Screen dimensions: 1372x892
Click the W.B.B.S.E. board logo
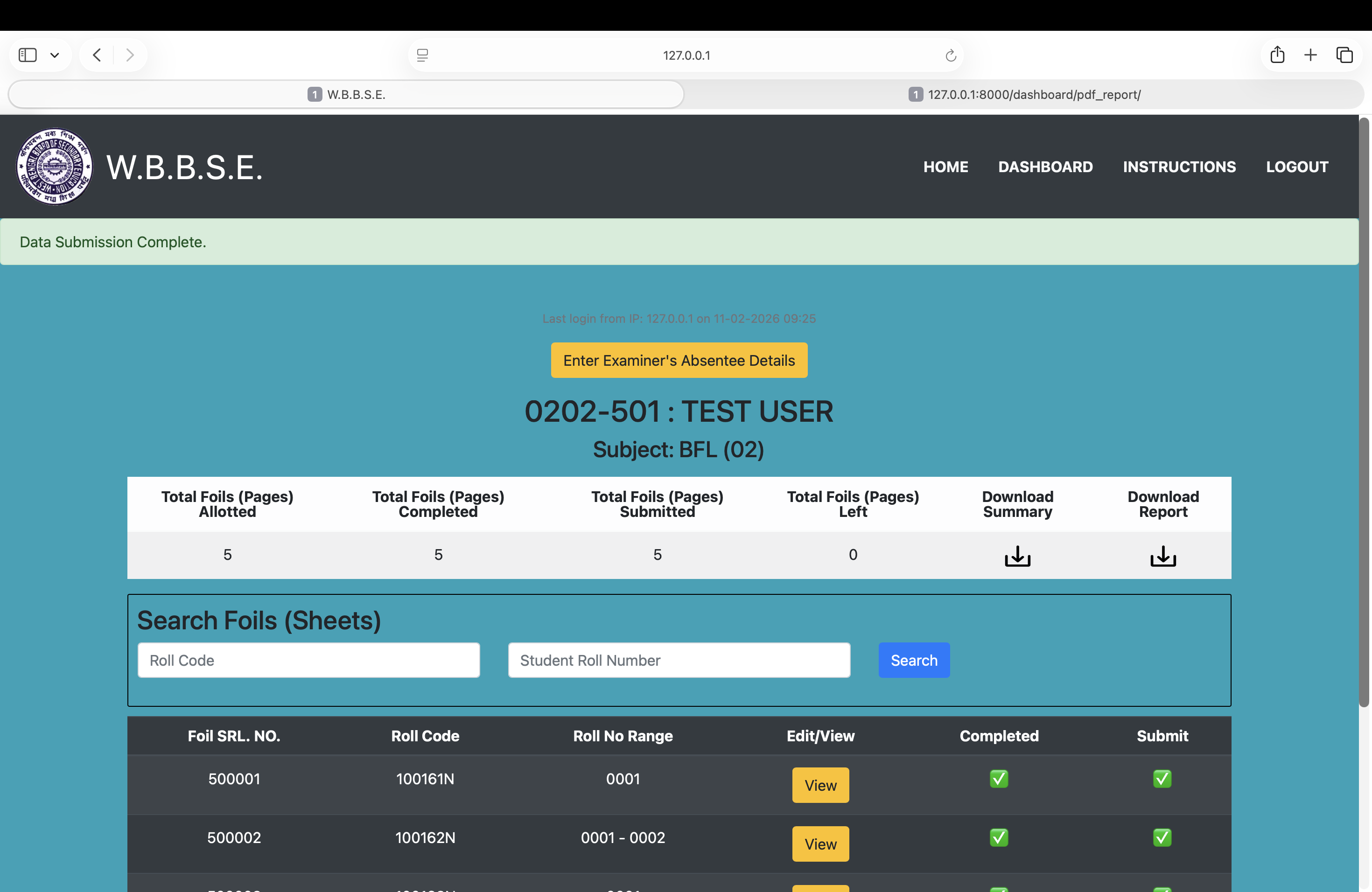coord(54,167)
